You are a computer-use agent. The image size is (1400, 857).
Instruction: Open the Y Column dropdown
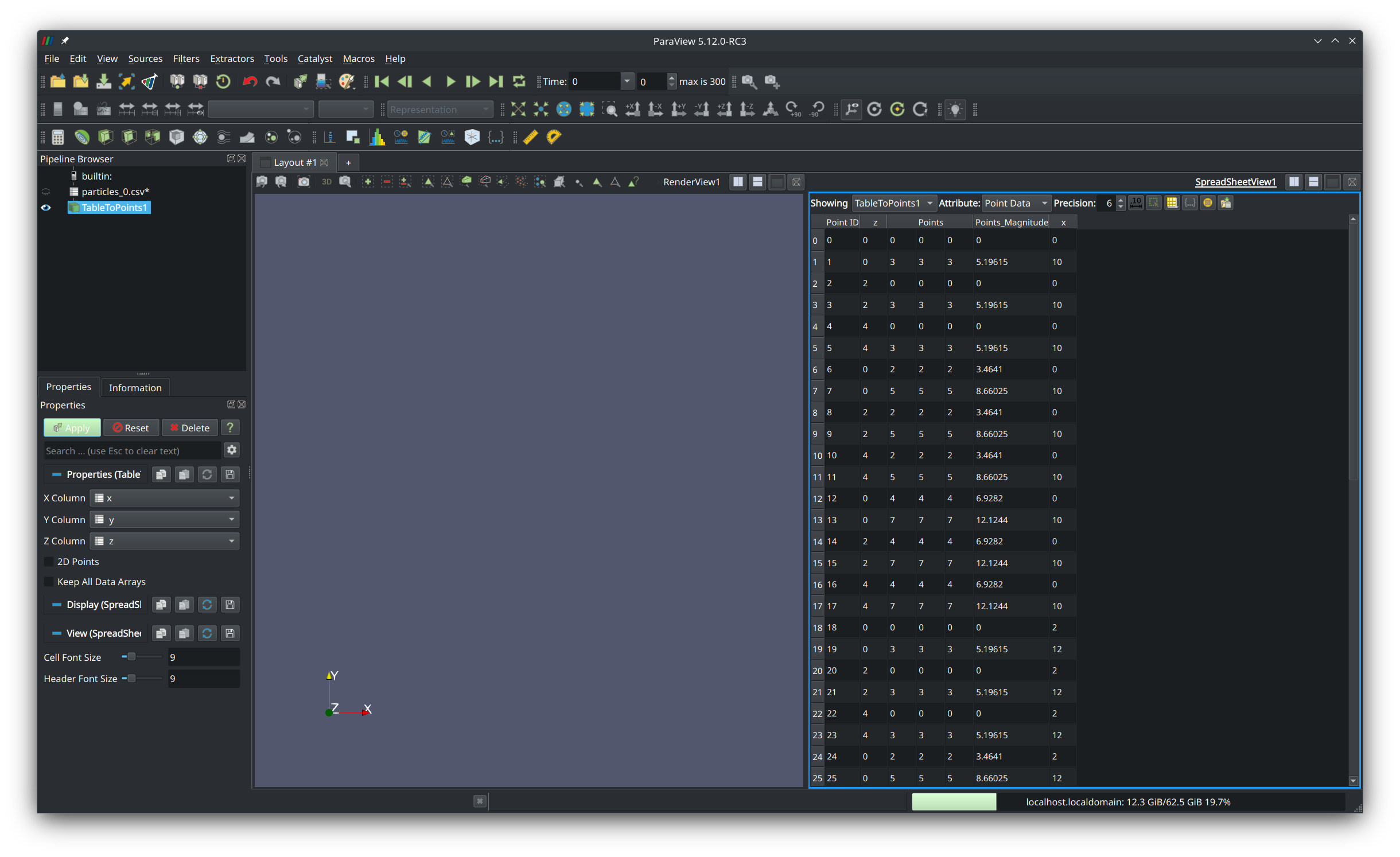pos(165,520)
